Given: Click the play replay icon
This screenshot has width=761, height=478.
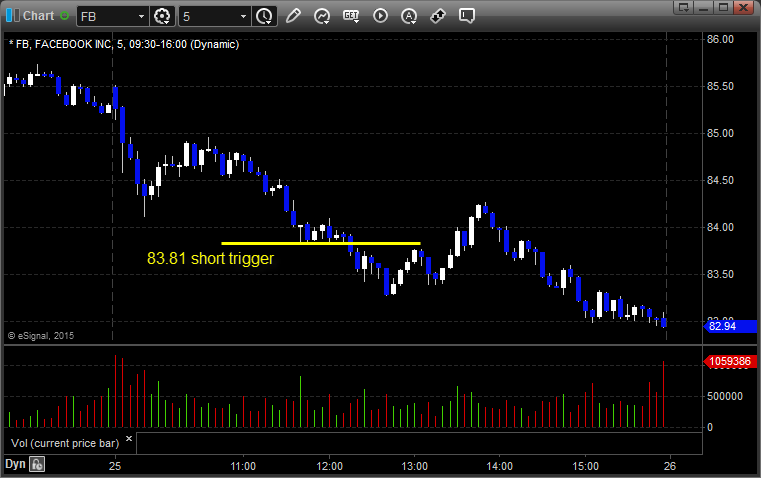Looking at the screenshot, I should 380,16.
